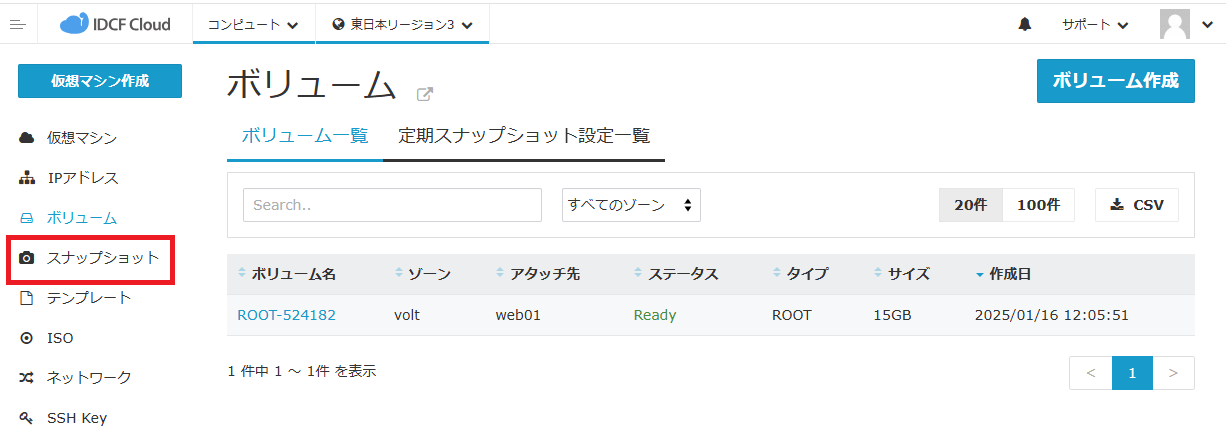The height and width of the screenshot is (427, 1226).
Task: Click the Search input field
Action: coord(392,205)
